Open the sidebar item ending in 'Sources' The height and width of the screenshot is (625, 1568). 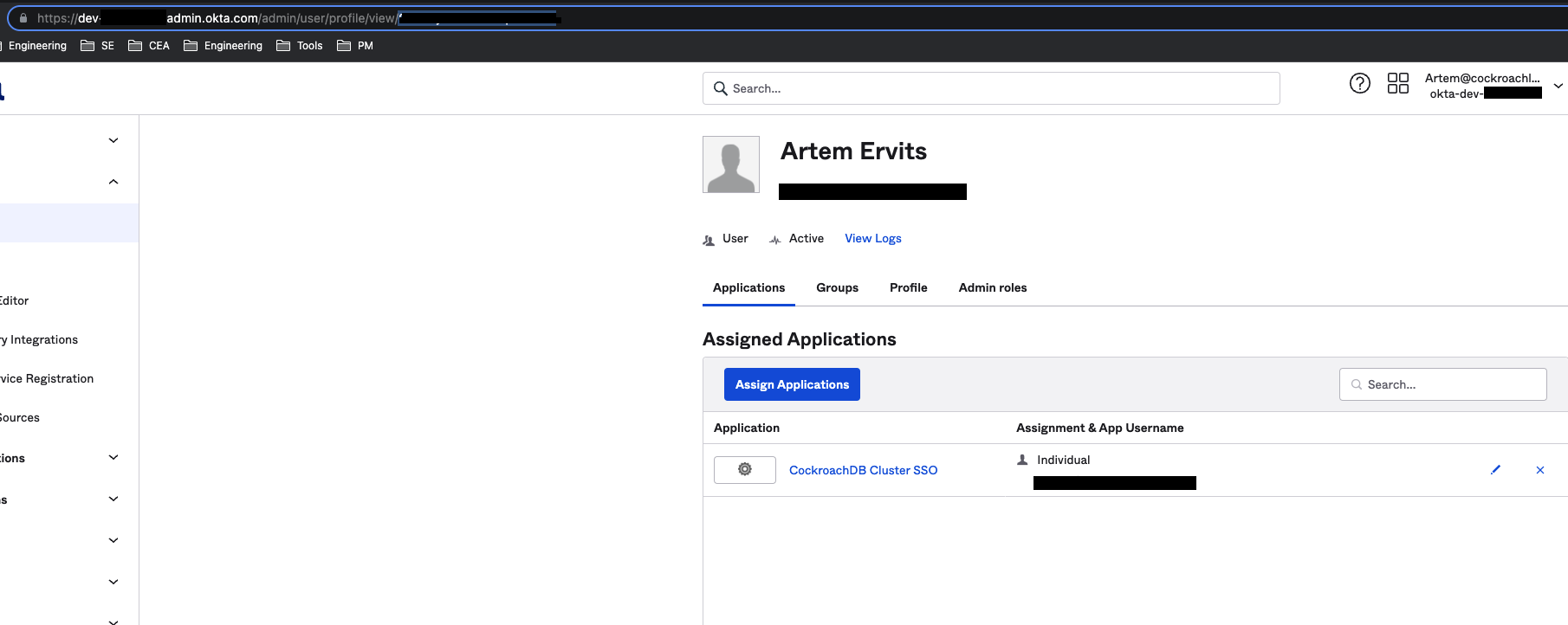[x=20, y=417]
